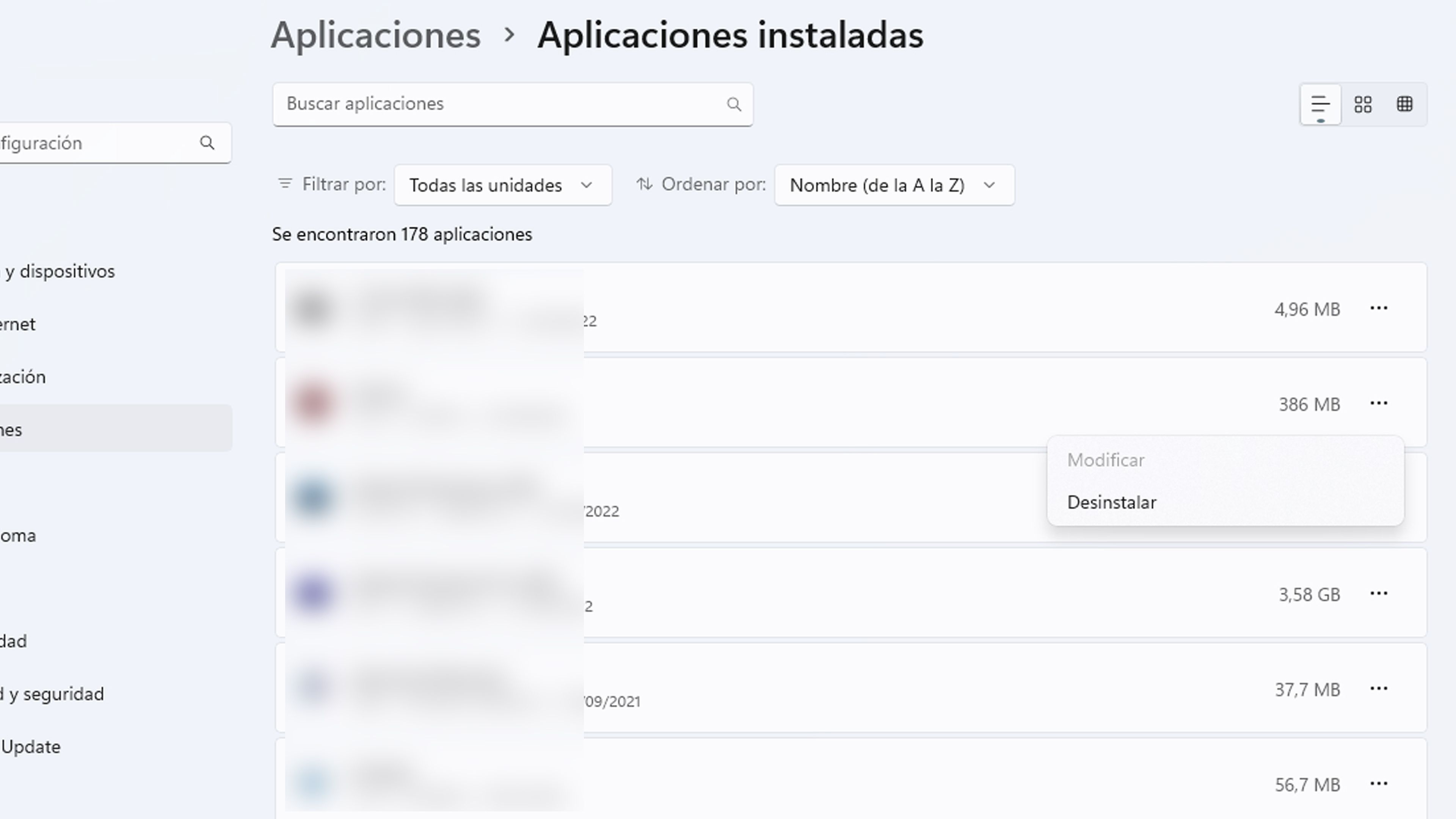
Task: Switch to grid view layout icon
Action: tap(1363, 105)
